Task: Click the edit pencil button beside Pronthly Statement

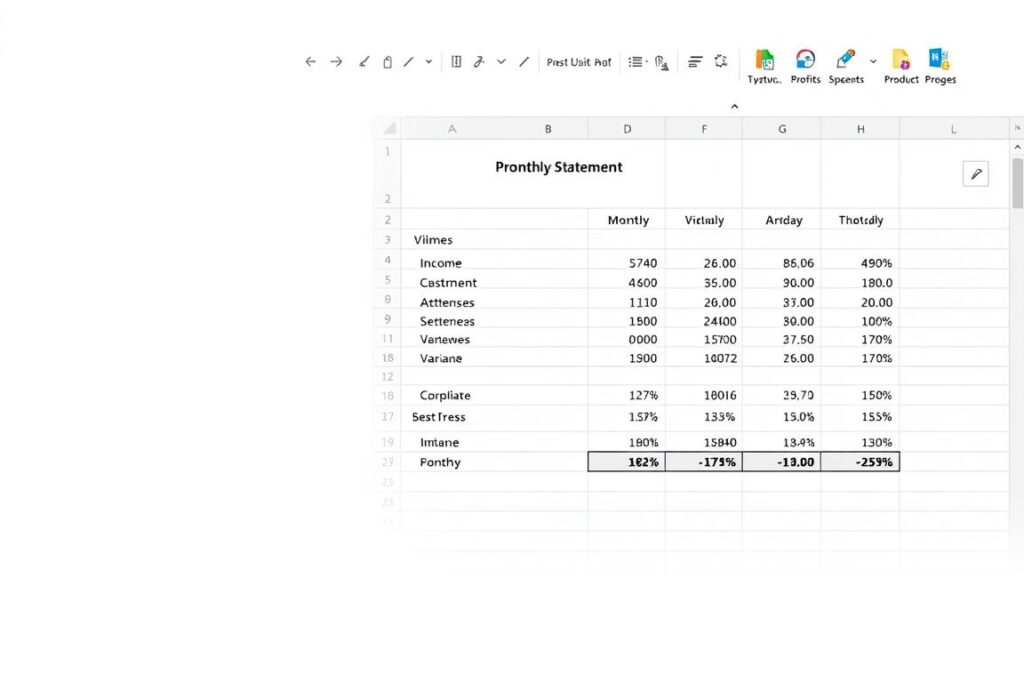Action: 976,173
